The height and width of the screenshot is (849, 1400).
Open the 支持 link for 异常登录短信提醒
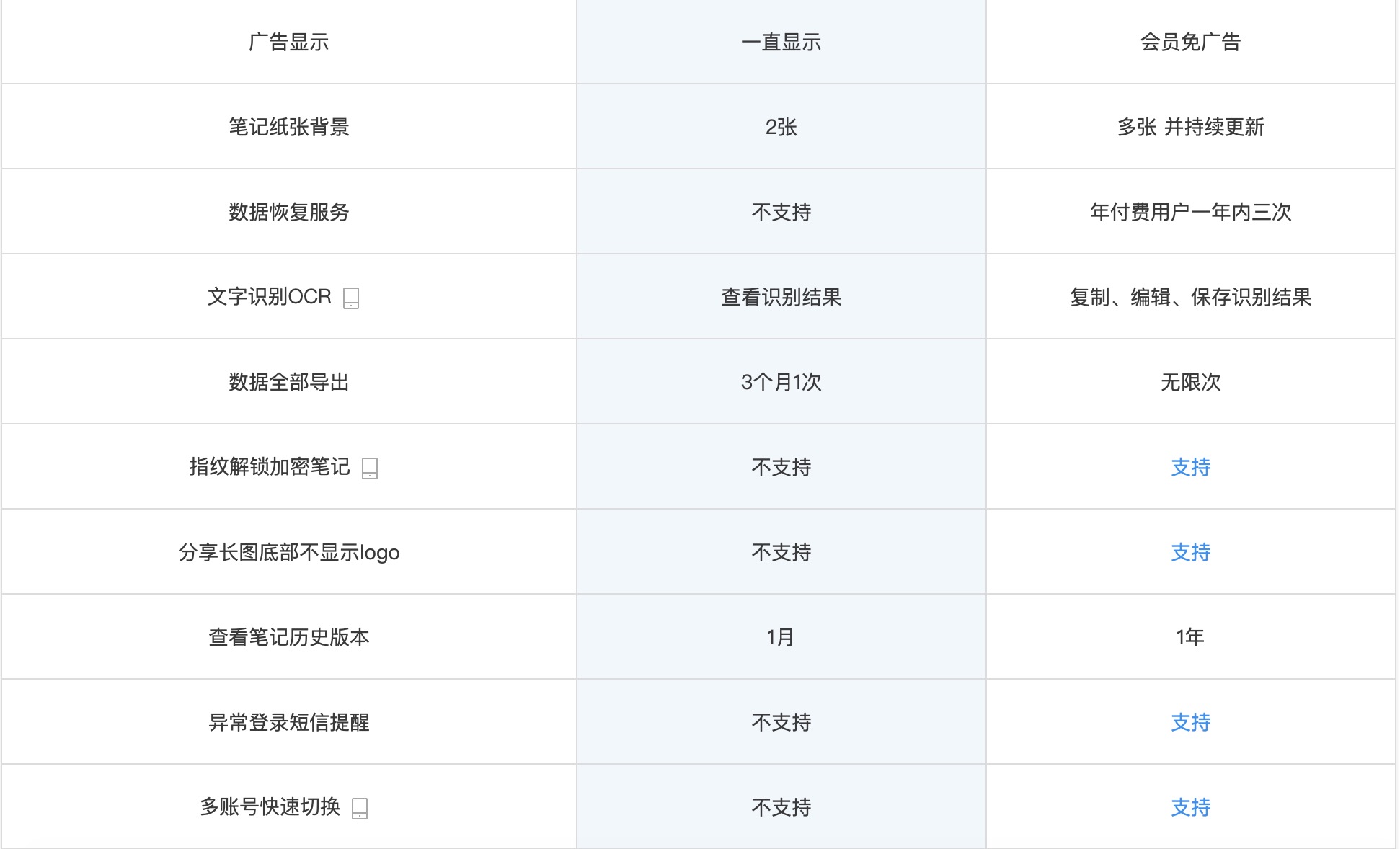tap(1190, 722)
